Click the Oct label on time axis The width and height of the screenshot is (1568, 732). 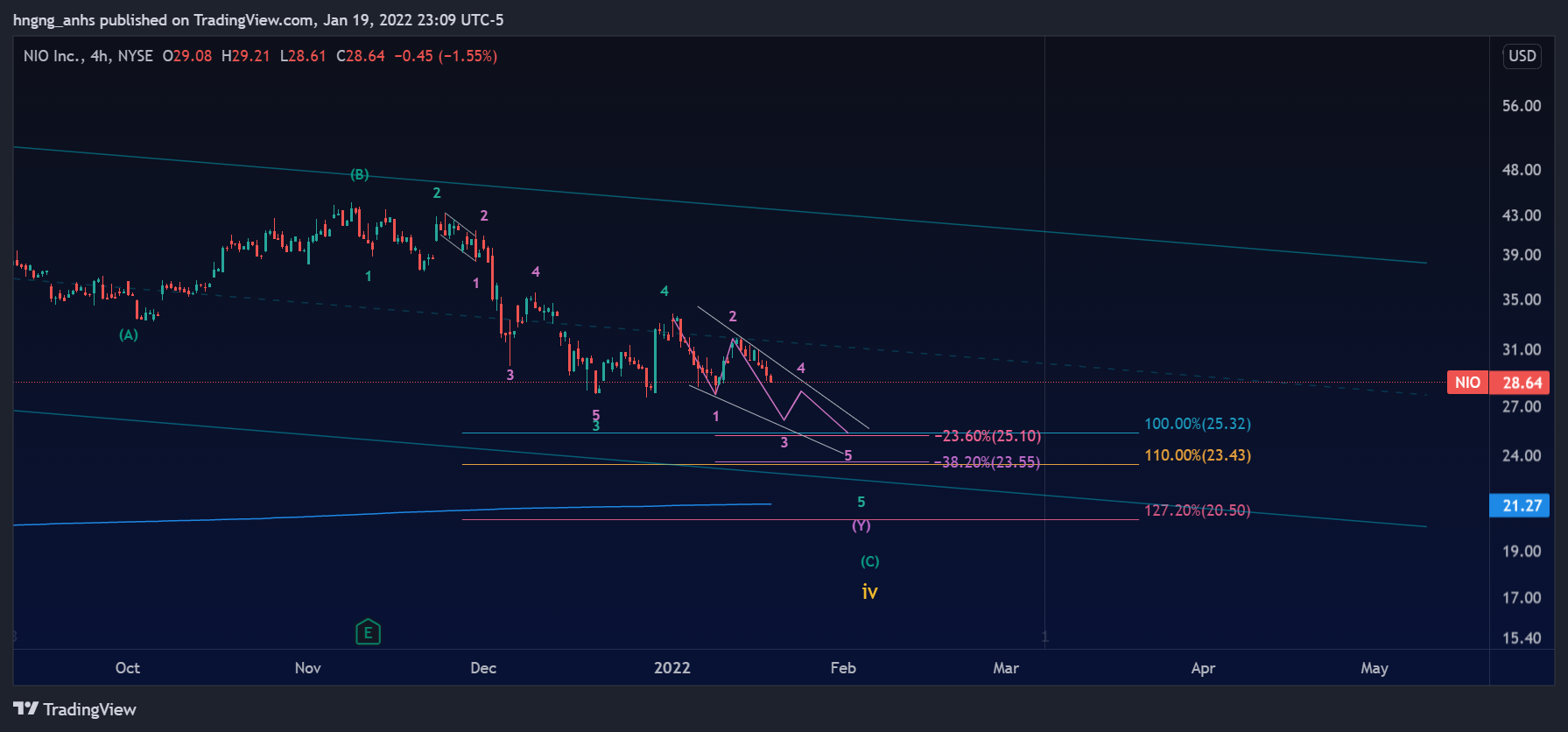pyautogui.click(x=128, y=668)
